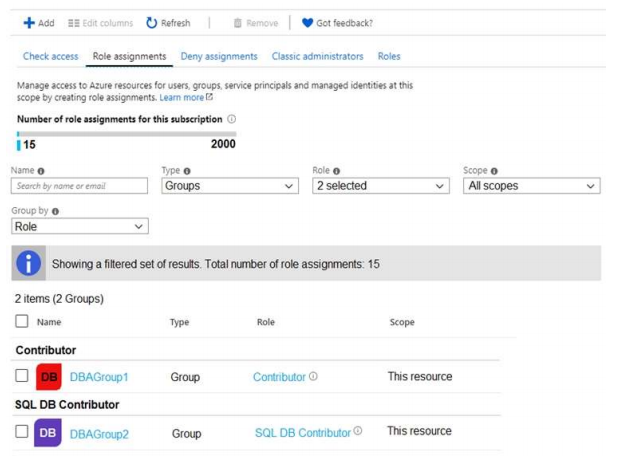Click the info icon next to Scope filter label
Screen dimensions: 623x475
494,171
